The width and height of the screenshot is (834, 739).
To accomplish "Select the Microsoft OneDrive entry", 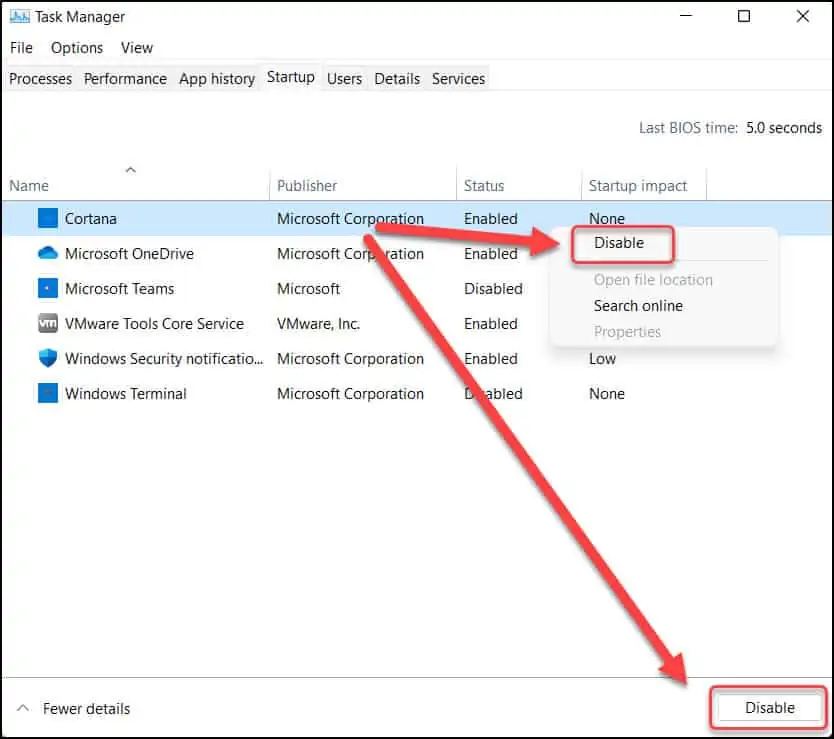I will click(129, 253).
